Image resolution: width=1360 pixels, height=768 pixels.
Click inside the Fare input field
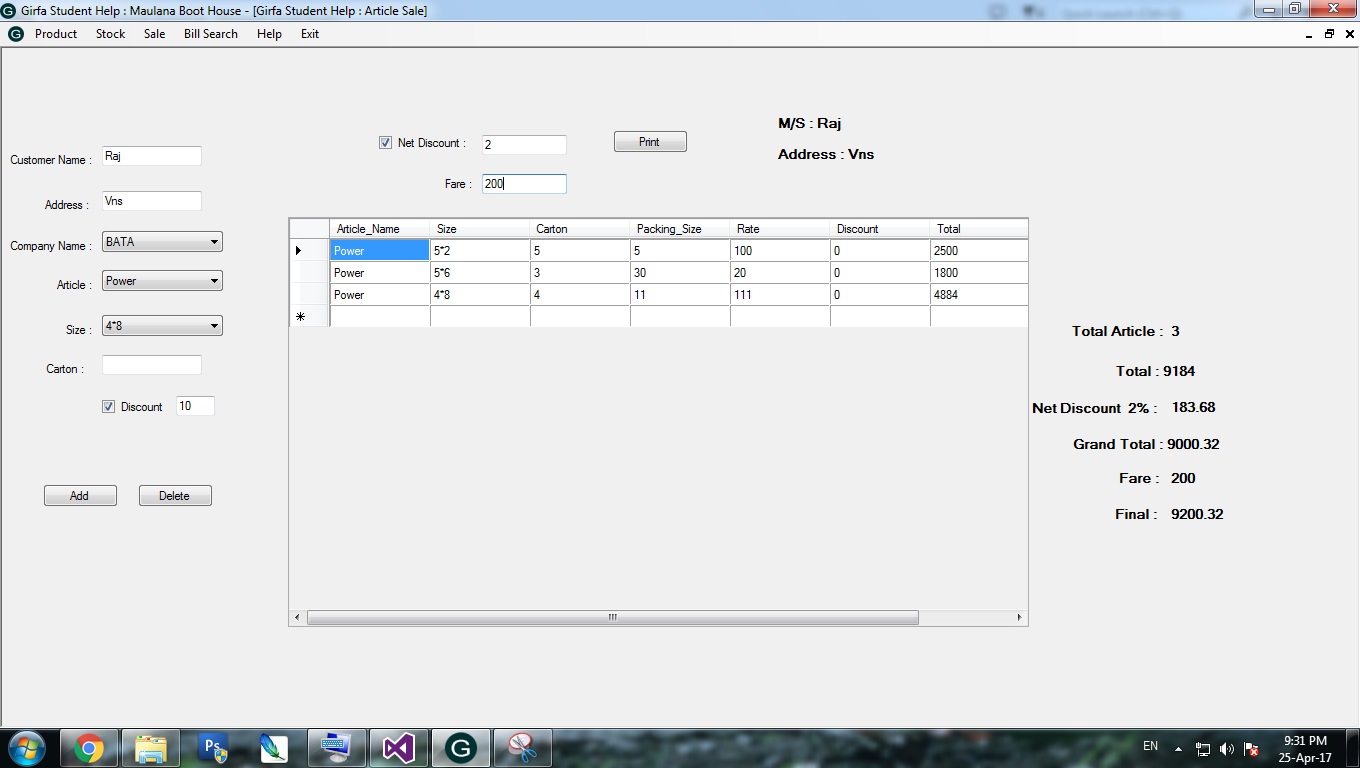524,183
